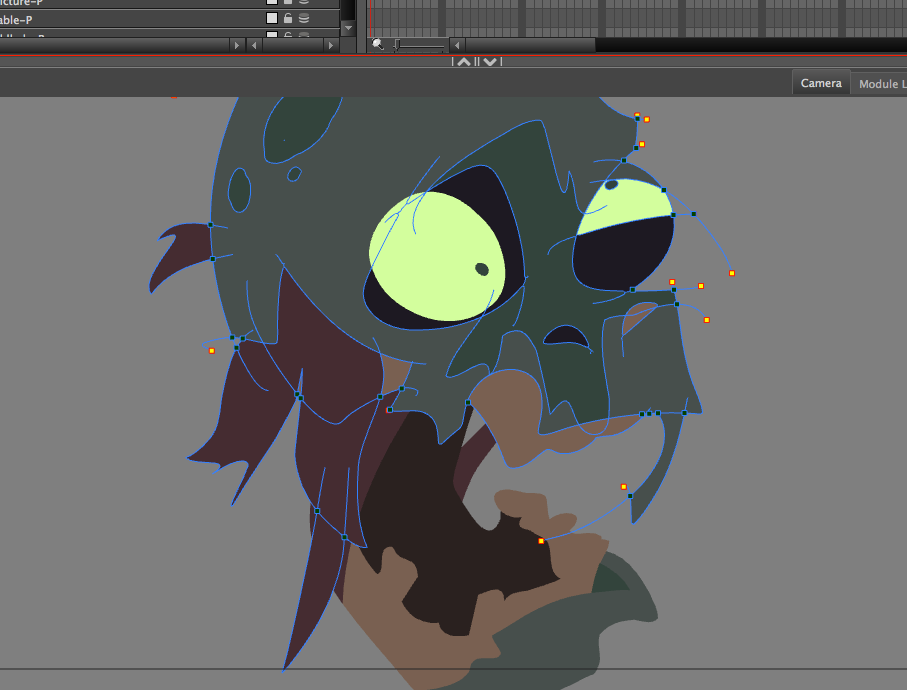Viewport: 907px width, 690px height.
Task: Collapse the panel using the up chevron splitter
Action: pos(464,62)
